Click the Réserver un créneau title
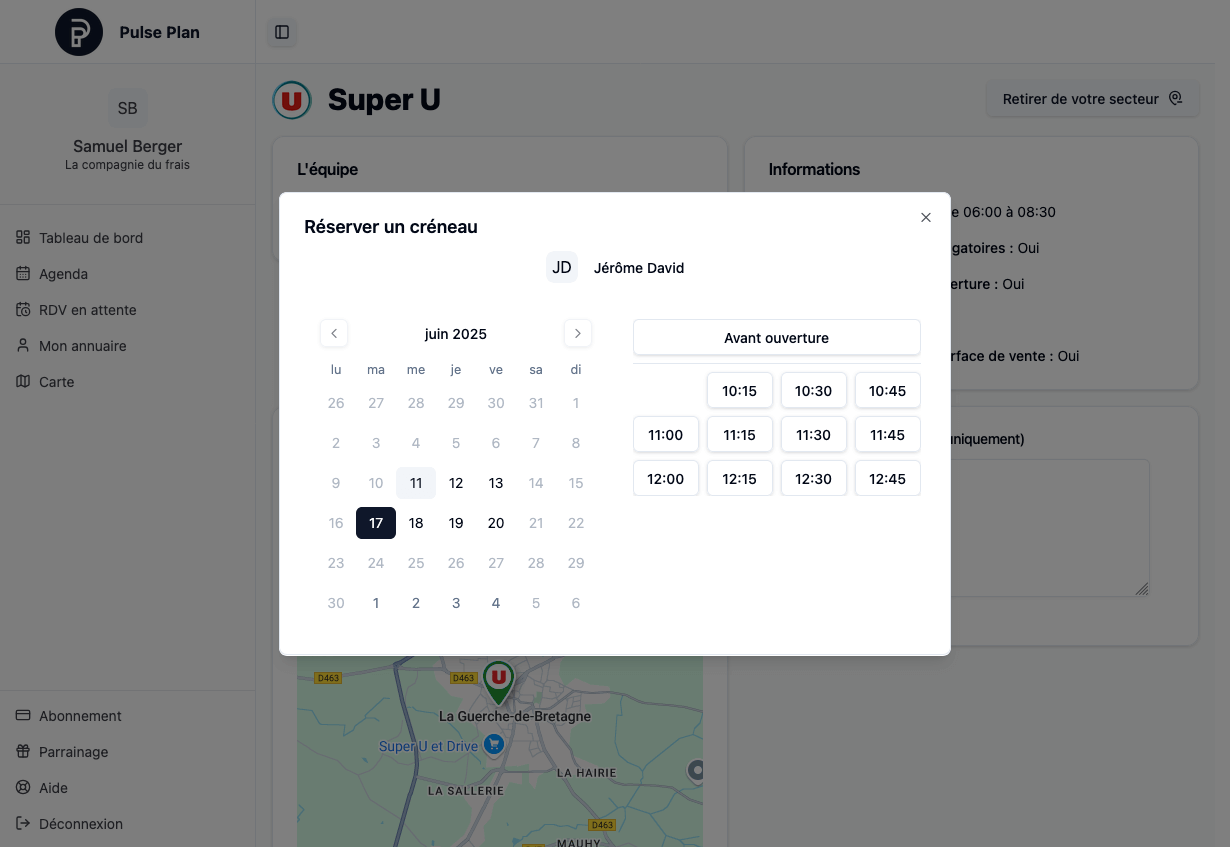Image resolution: width=1230 pixels, height=847 pixels. point(391,227)
